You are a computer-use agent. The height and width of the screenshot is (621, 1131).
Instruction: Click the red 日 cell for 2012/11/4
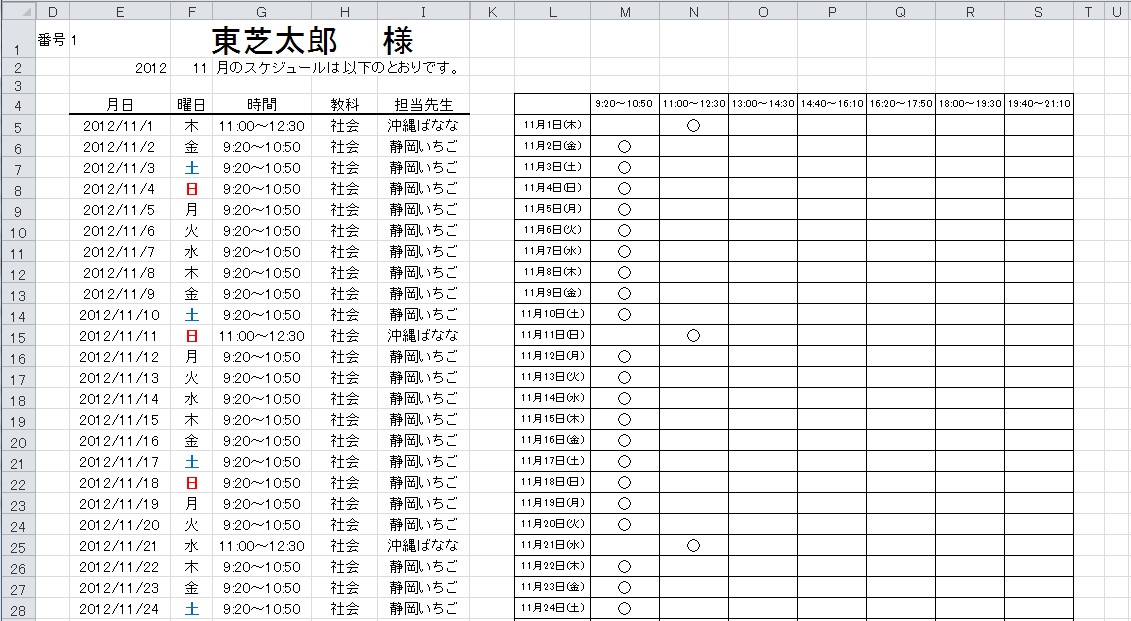pyautogui.click(x=191, y=190)
